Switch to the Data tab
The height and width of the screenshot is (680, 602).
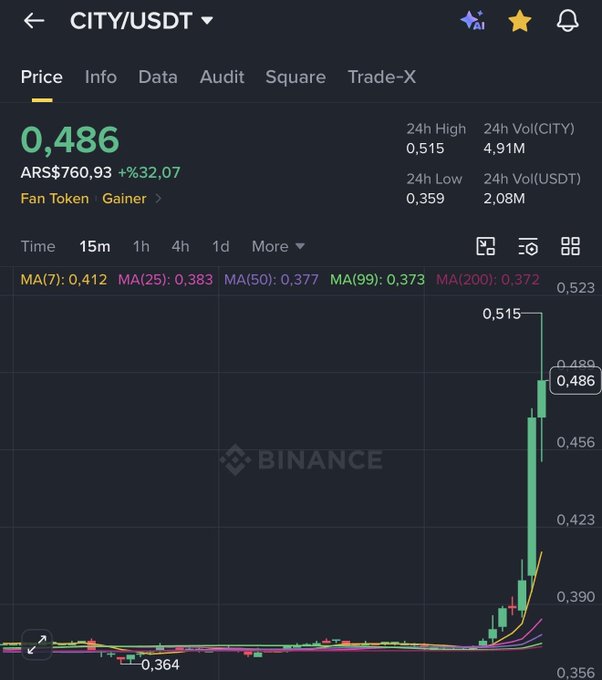(x=158, y=77)
